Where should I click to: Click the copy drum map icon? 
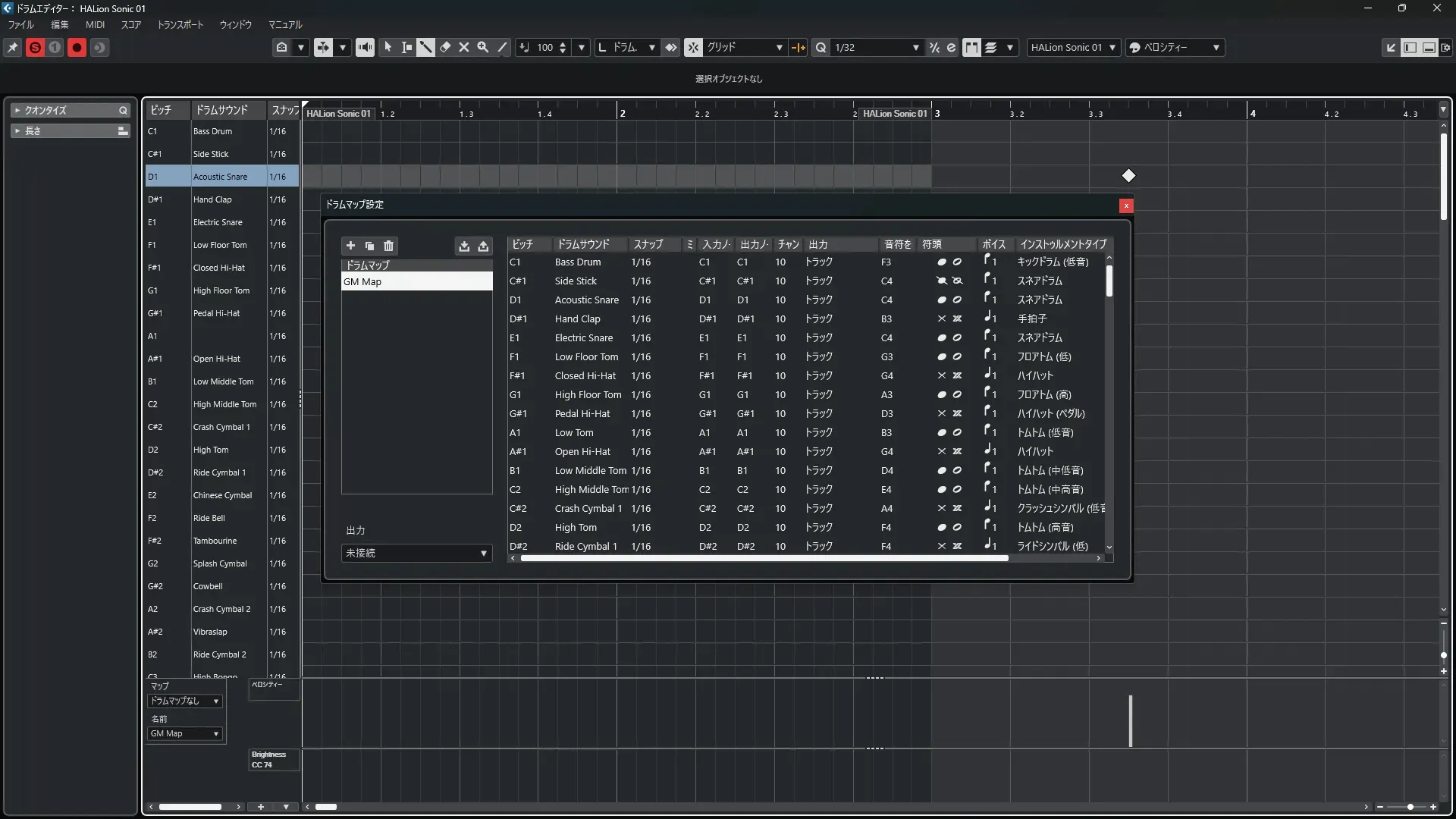(x=369, y=246)
